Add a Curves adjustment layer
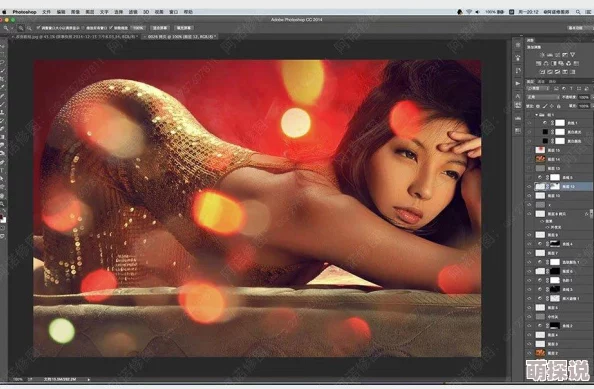The width and height of the screenshot is (594, 389). [558, 55]
